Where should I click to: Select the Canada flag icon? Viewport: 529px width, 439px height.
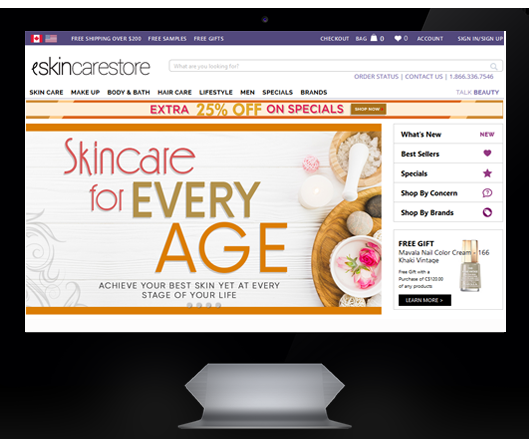click(36, 38)
